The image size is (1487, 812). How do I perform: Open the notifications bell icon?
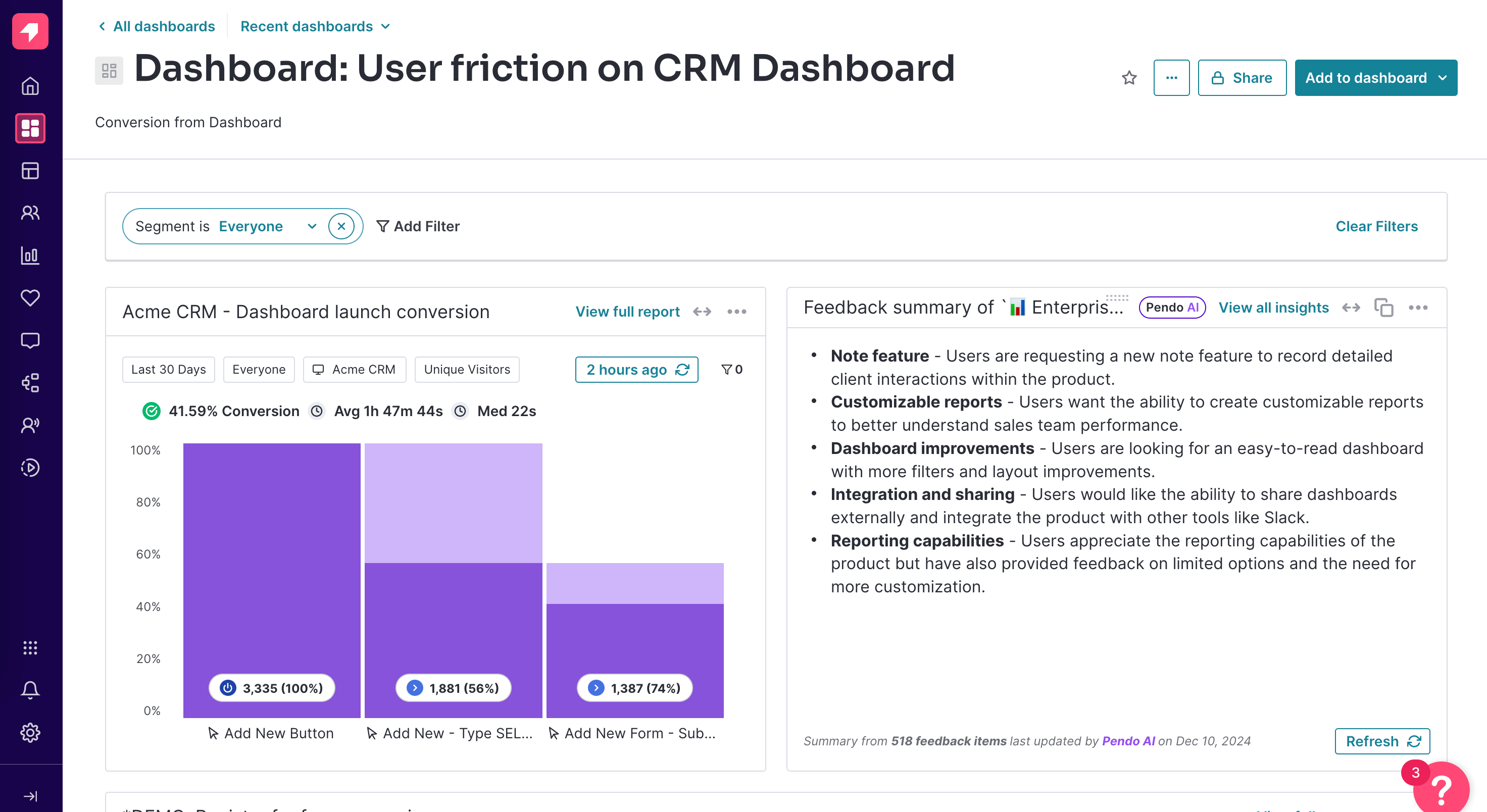pyautogui.click(x=30, y=690)
